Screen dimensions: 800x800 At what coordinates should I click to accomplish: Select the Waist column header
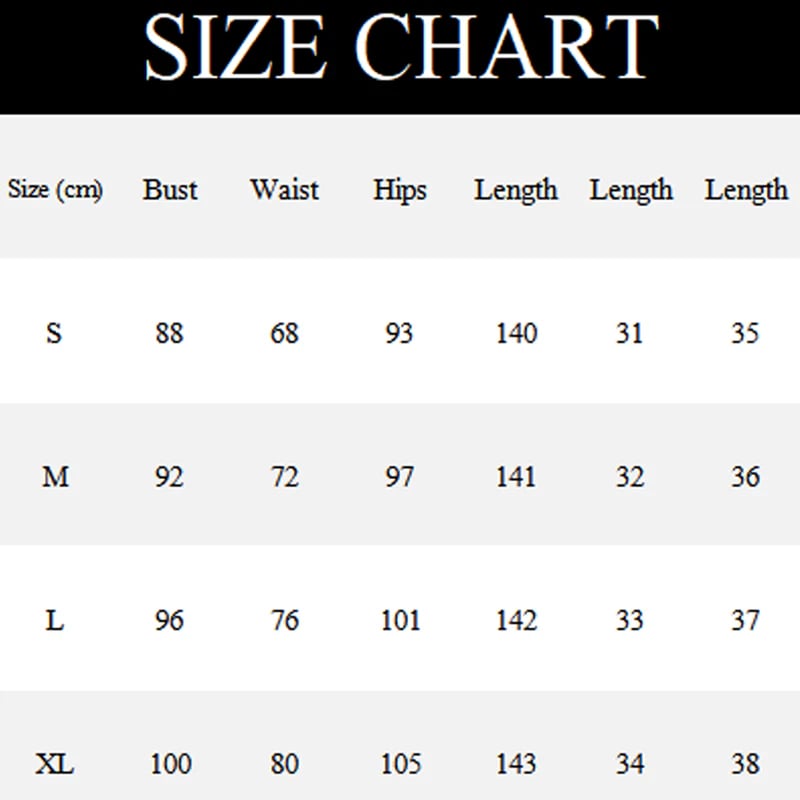coord(284,189)
